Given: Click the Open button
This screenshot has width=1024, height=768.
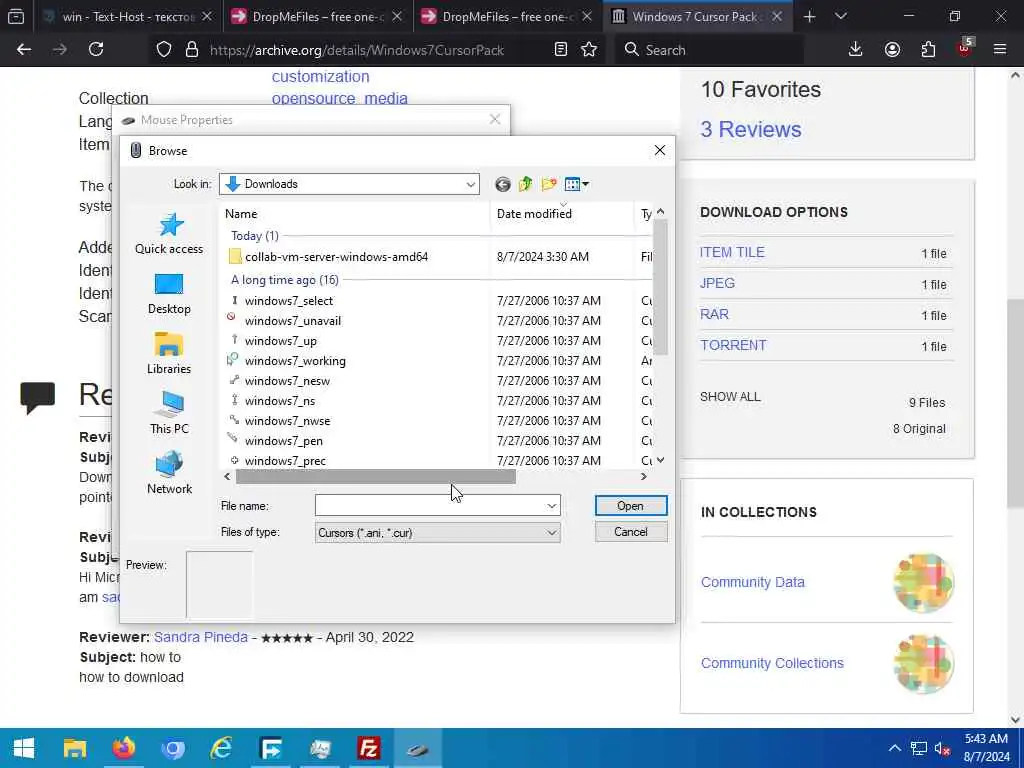Looking at the screenshot, I should pyautogui.click(x=631, y=505).
